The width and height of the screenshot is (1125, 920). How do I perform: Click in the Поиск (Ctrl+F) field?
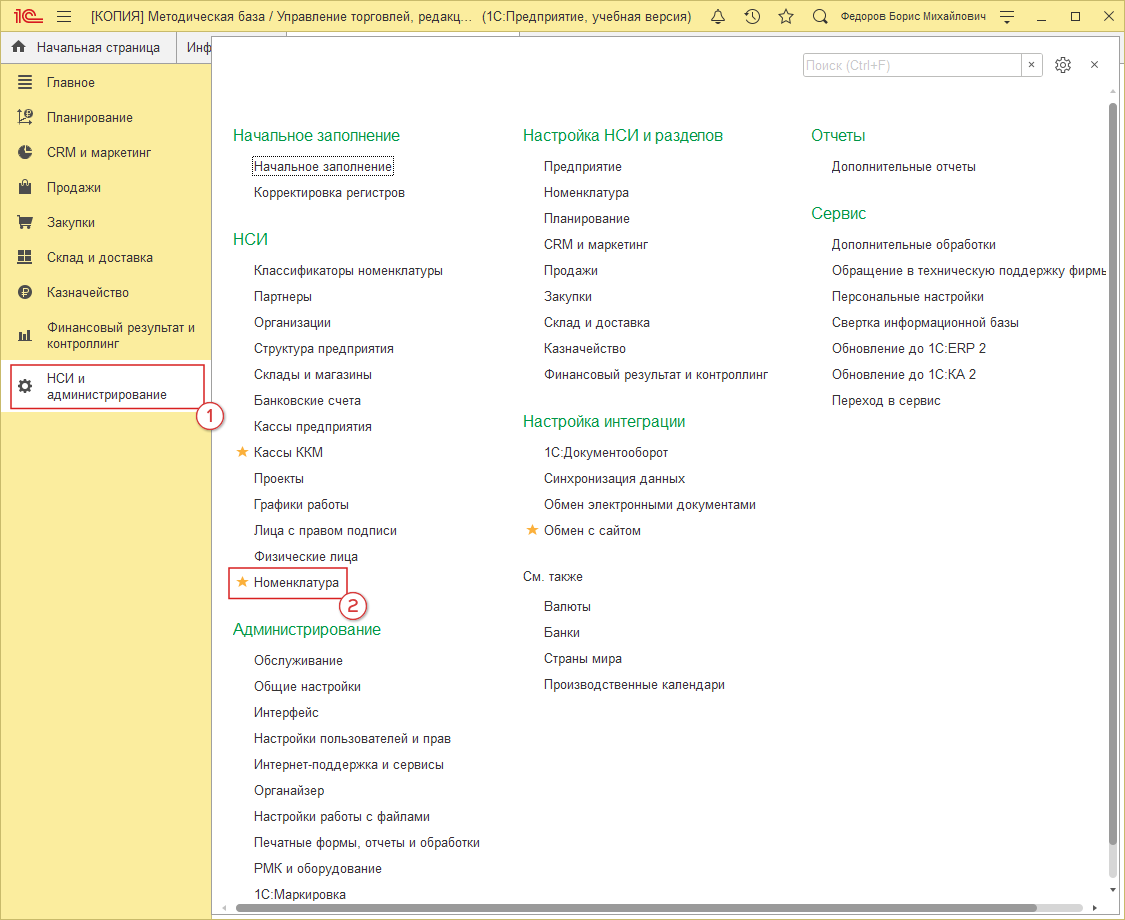click(910, 65)
